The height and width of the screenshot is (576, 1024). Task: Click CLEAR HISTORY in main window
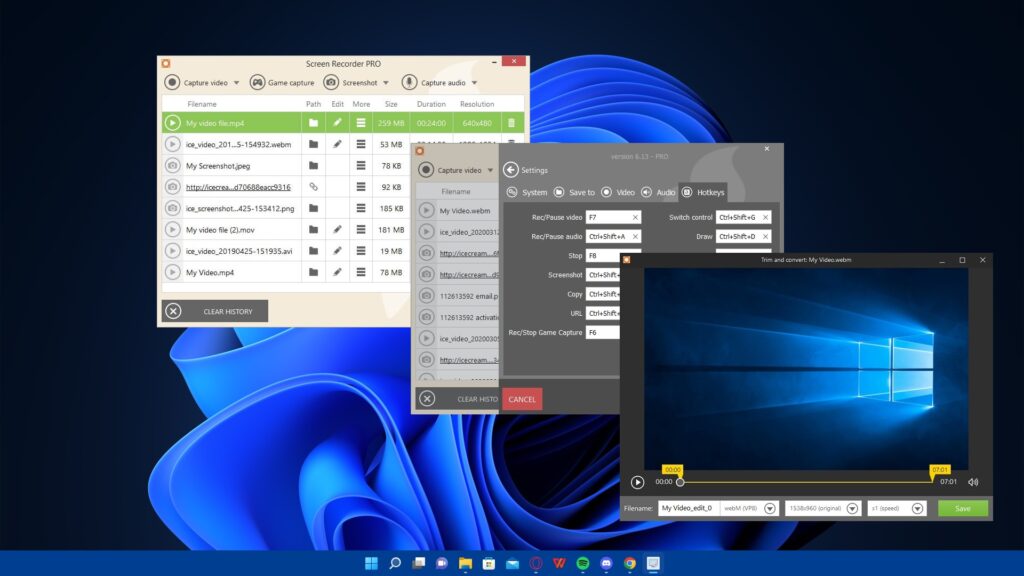pos(215,311)
